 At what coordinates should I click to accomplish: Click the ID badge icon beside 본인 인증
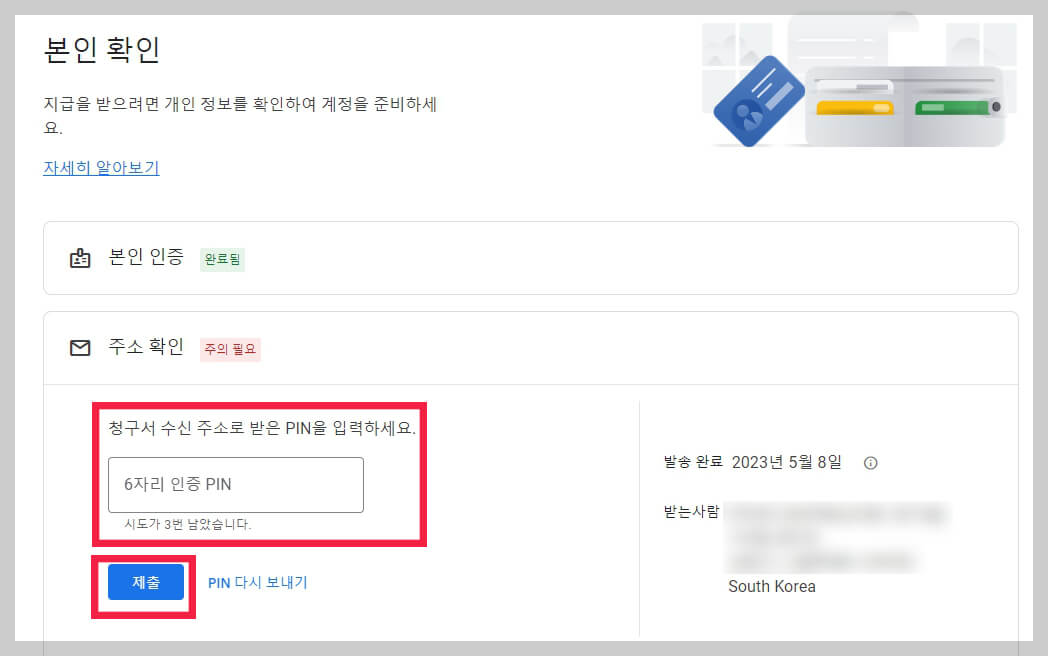pos(80,258)
